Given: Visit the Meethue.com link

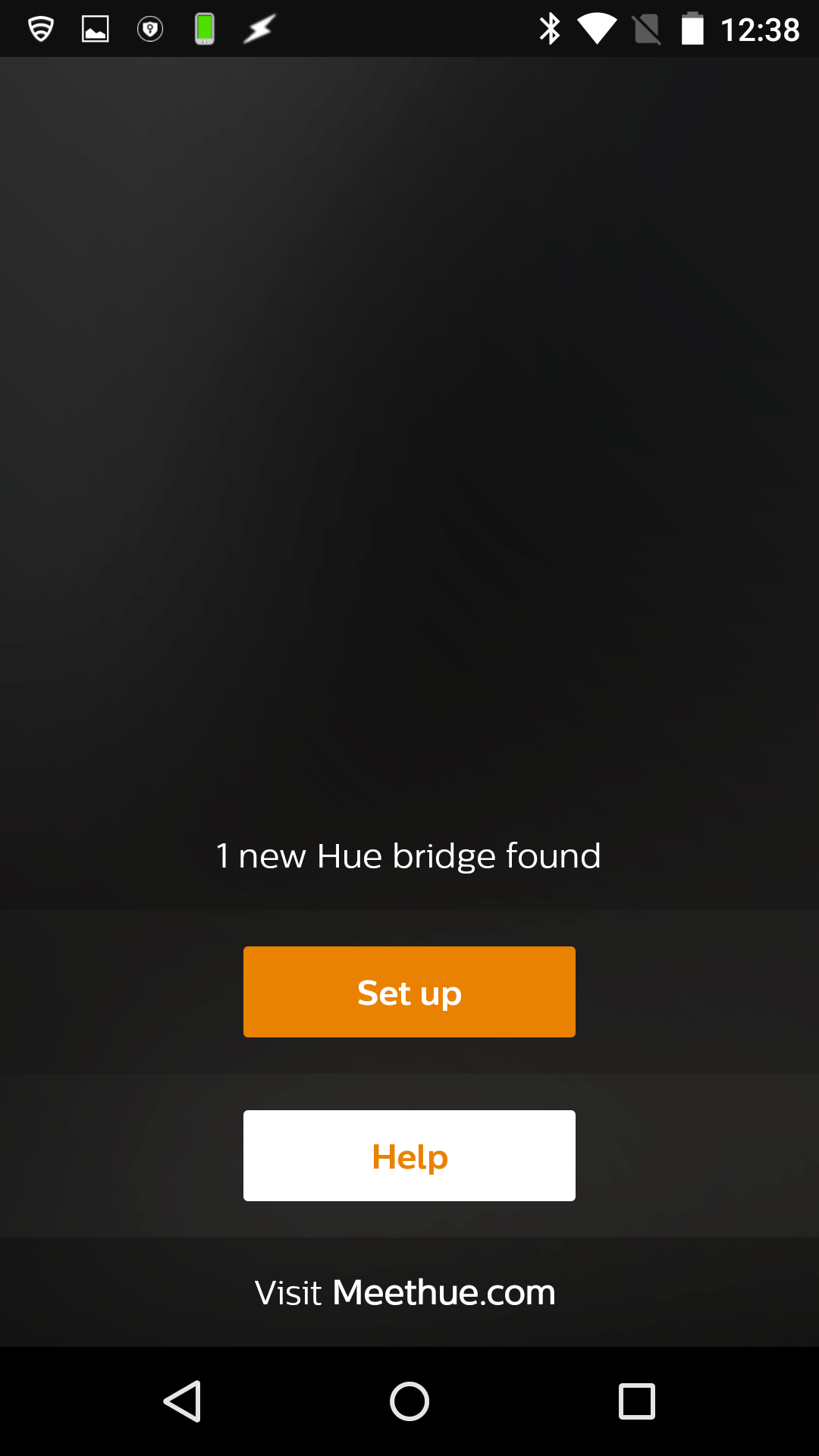Looking at the screenshot, I should click(444, 1292).
